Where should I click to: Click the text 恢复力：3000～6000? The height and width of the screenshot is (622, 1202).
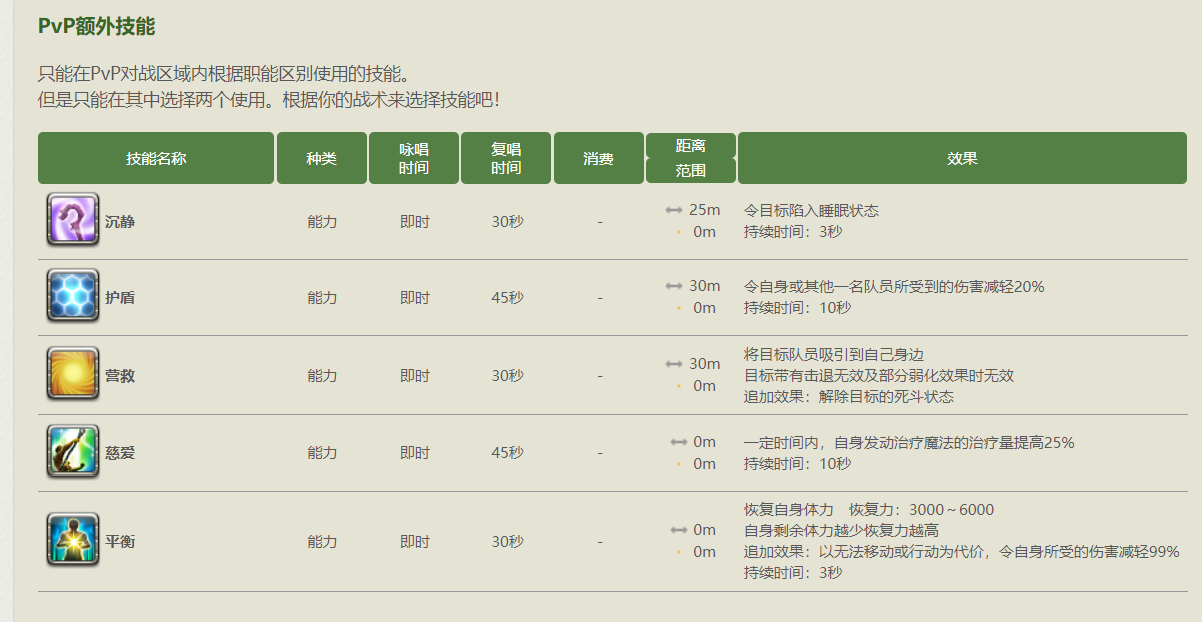[921, 510]
